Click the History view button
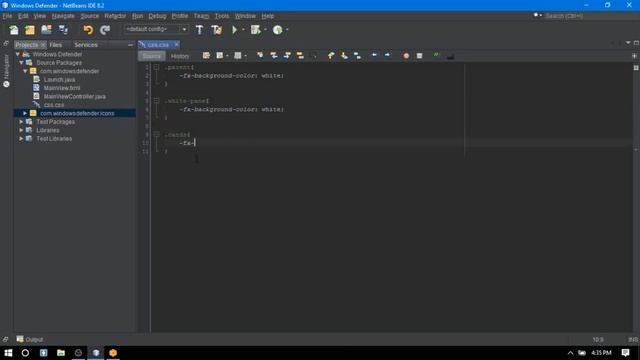 pyautogui.click(x=180, y=56)
